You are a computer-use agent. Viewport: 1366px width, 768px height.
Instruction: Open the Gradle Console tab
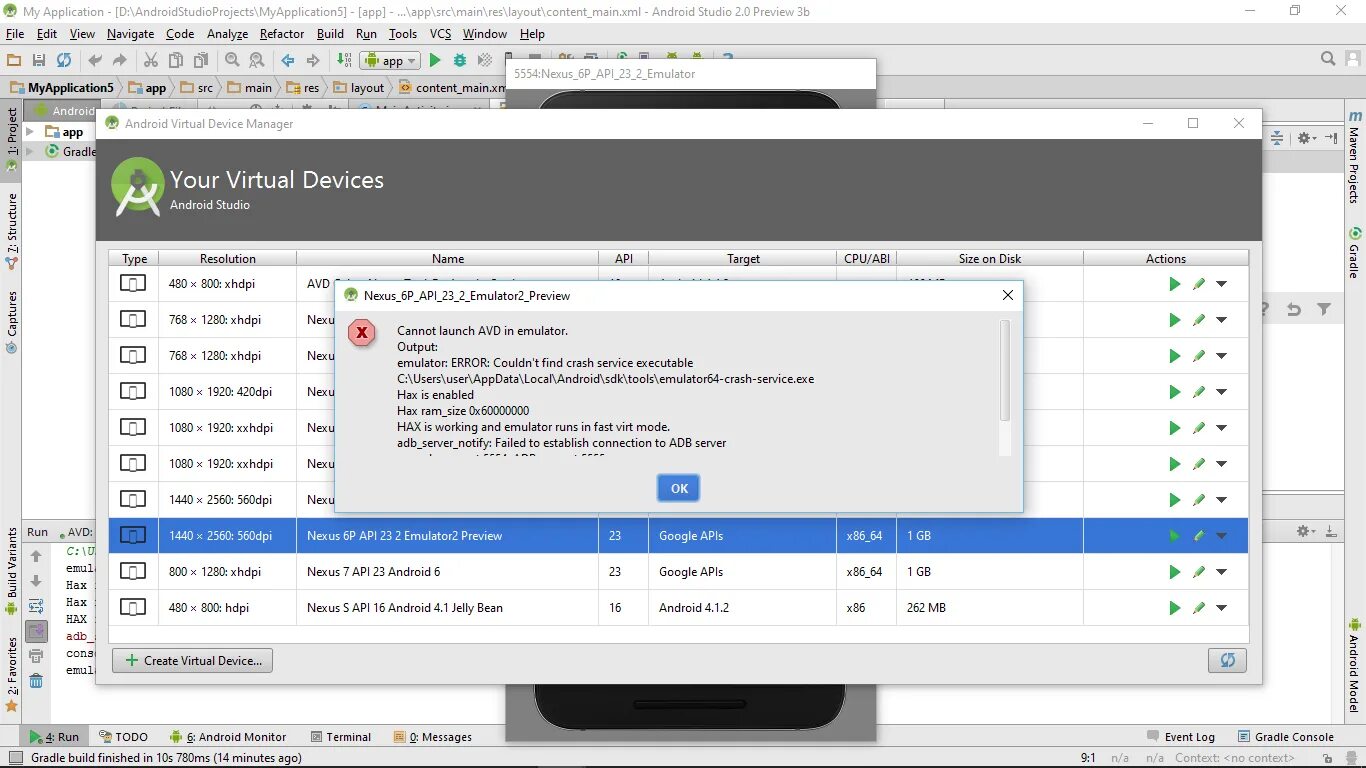coord(1285,737)
